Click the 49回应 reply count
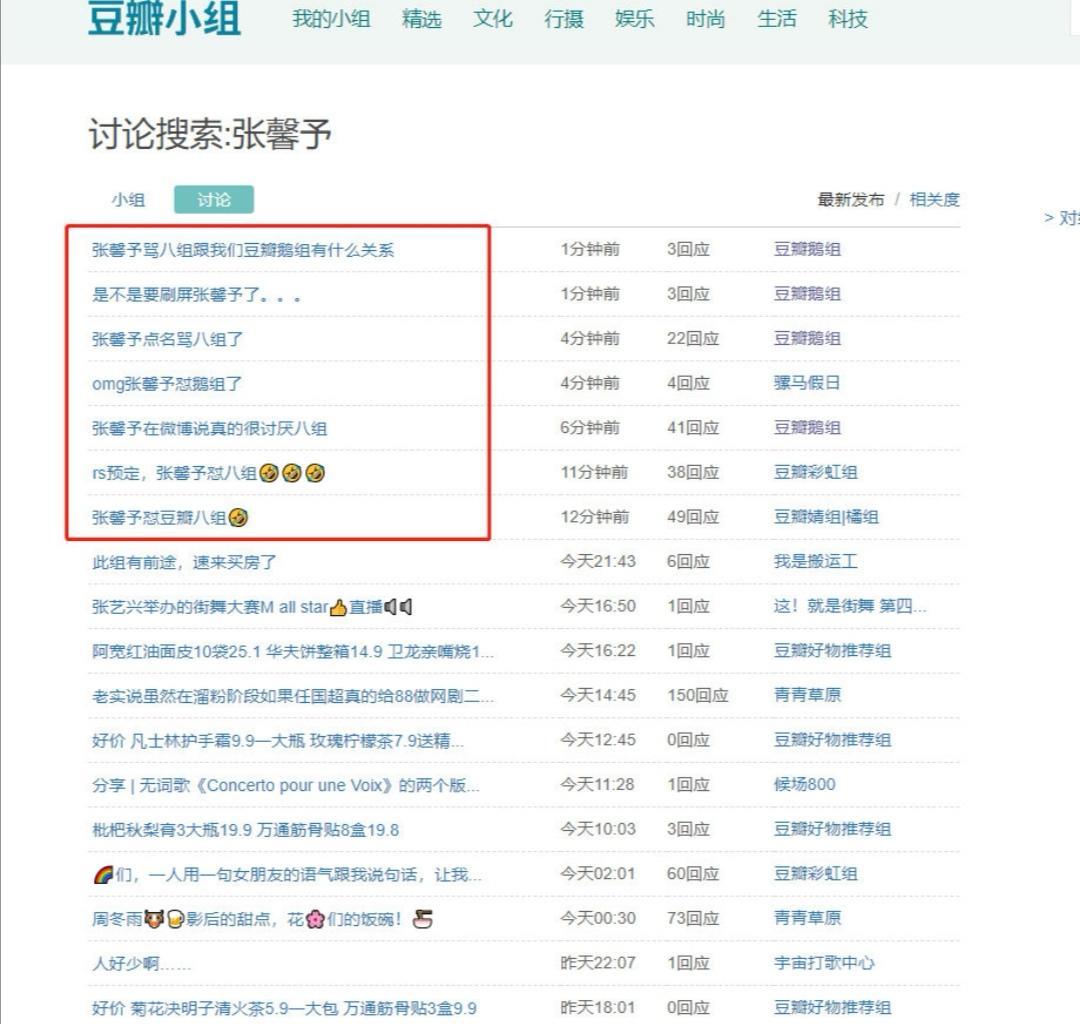This screenshot has width=1080, height=1024. [692, 517]
